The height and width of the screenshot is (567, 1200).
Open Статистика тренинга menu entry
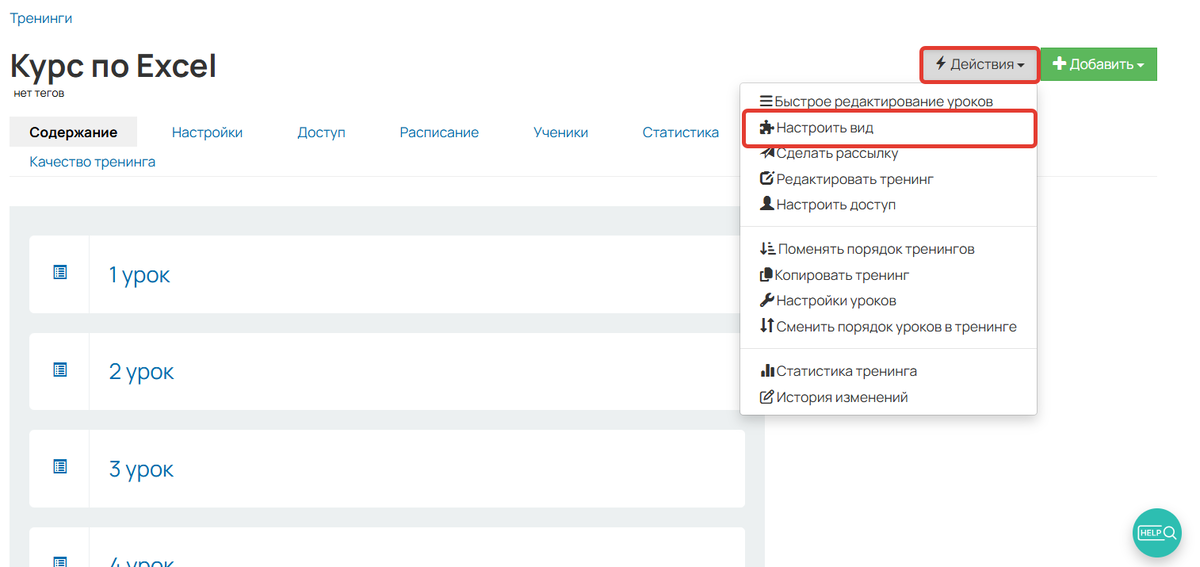888,371
